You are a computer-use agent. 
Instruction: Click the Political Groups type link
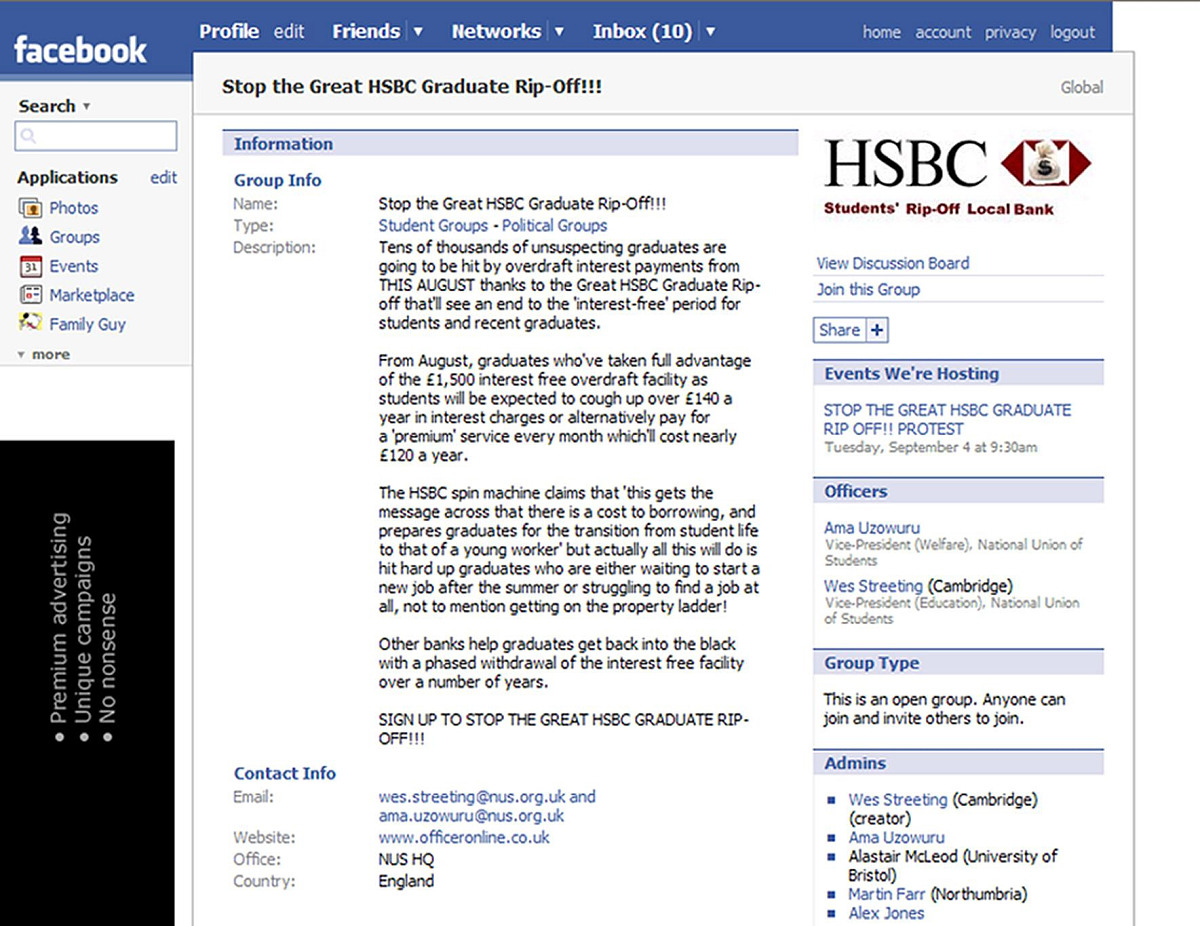point(555,225)
